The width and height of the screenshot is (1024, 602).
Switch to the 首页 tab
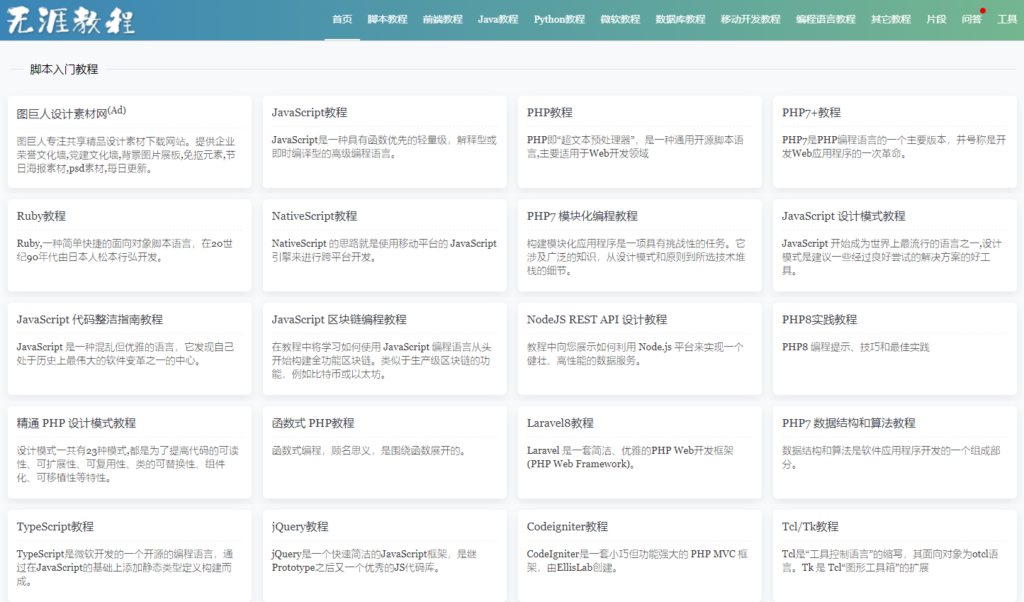[x=342, y=18]
